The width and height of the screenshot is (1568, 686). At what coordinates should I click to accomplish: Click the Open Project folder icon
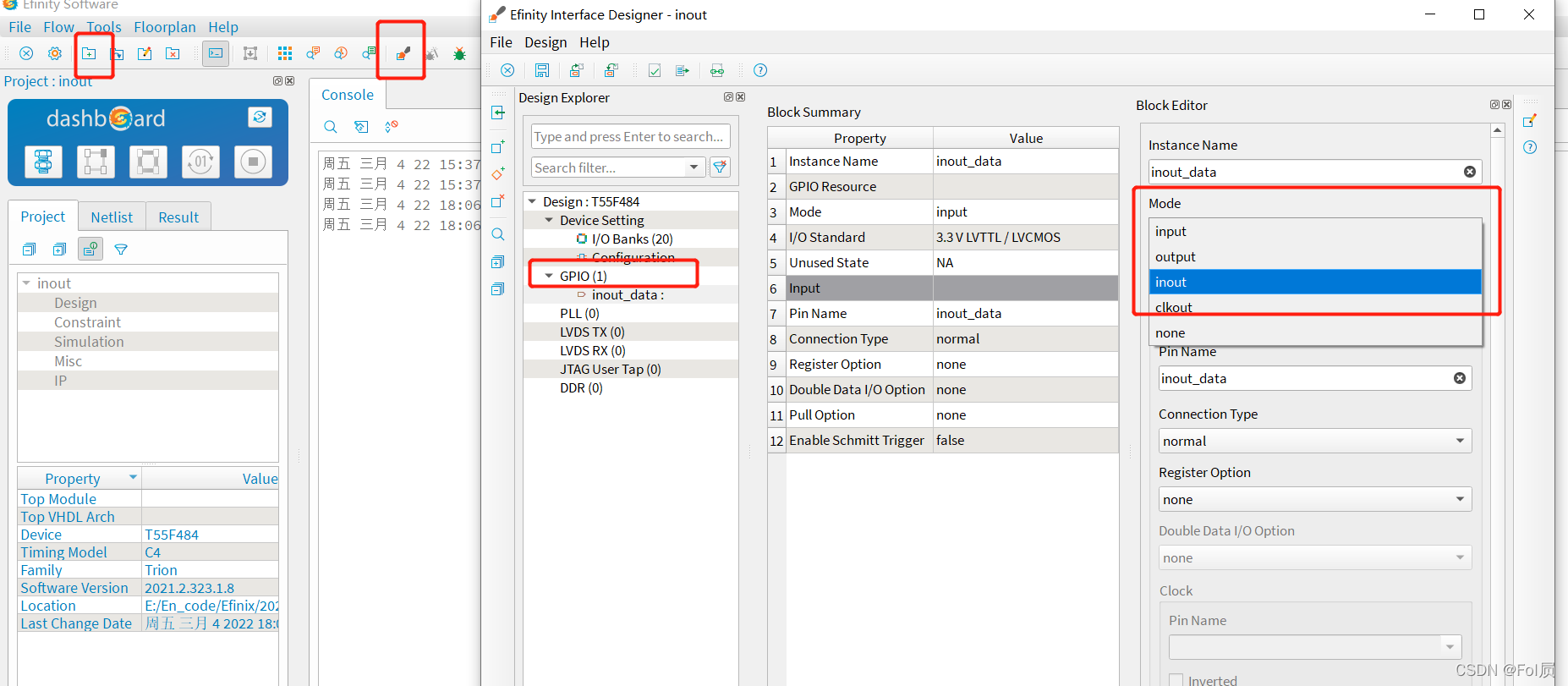[117, 53]
